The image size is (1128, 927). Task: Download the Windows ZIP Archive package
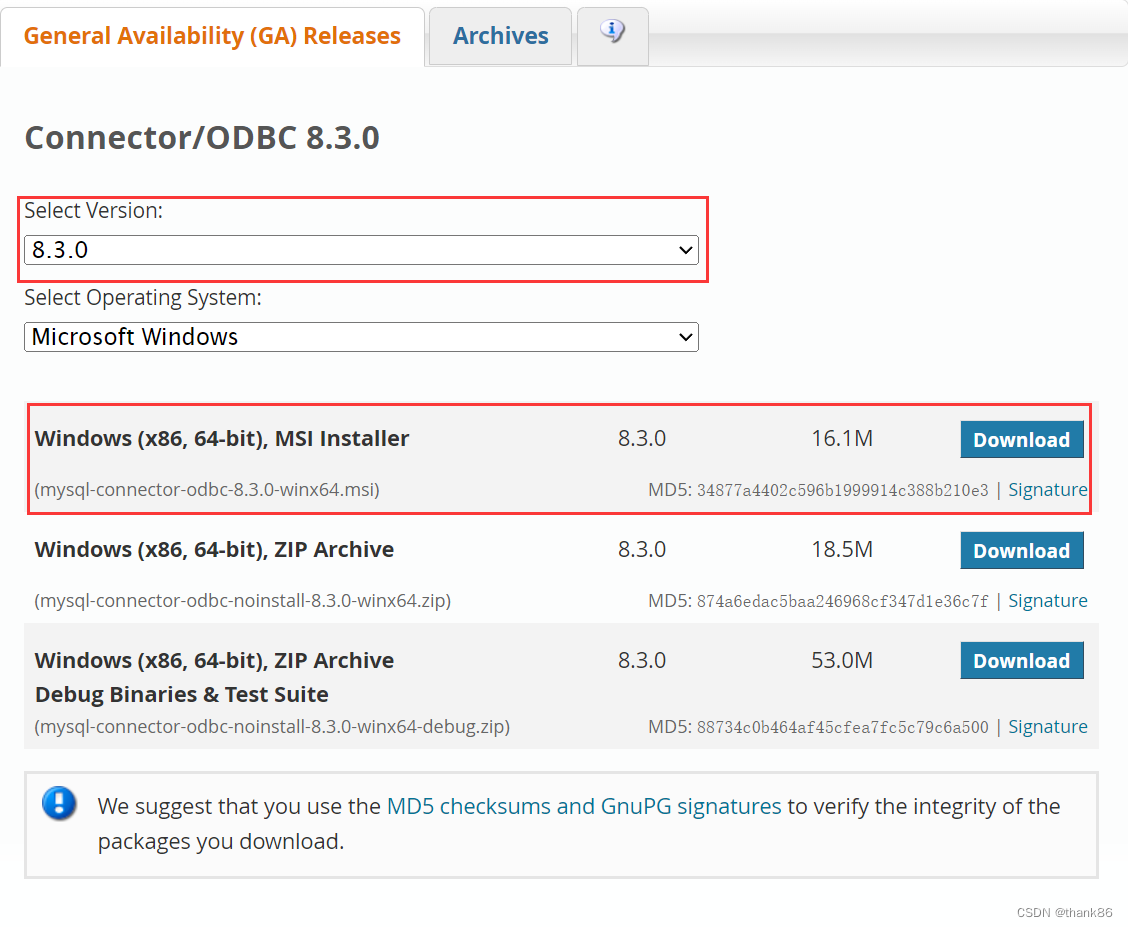point(1021,550)
